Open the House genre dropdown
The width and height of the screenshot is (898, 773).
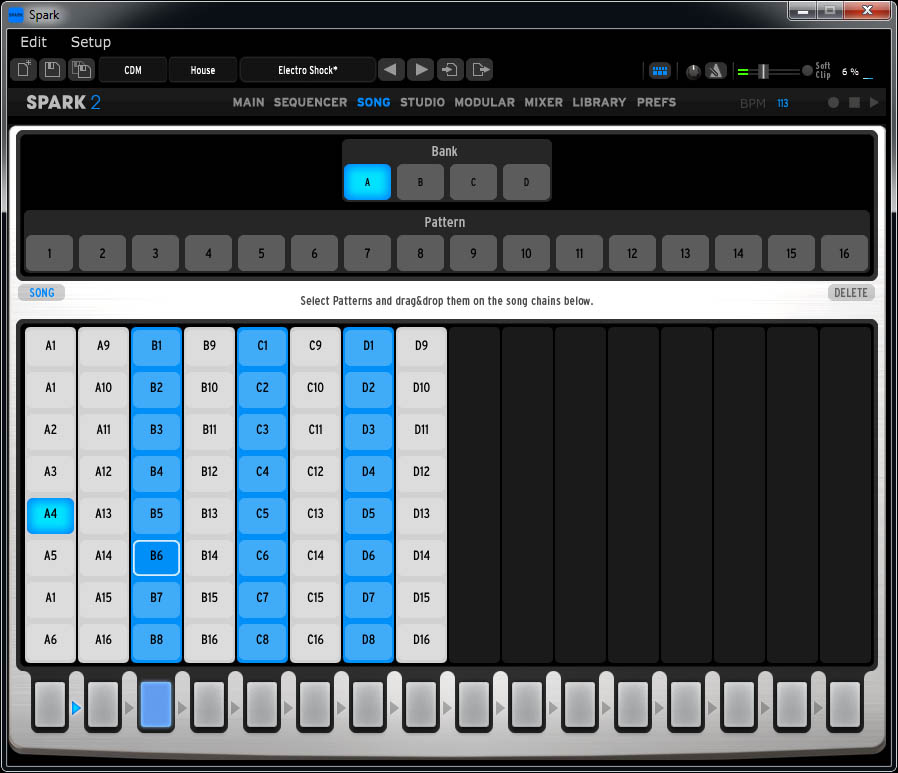pos(203,70)
